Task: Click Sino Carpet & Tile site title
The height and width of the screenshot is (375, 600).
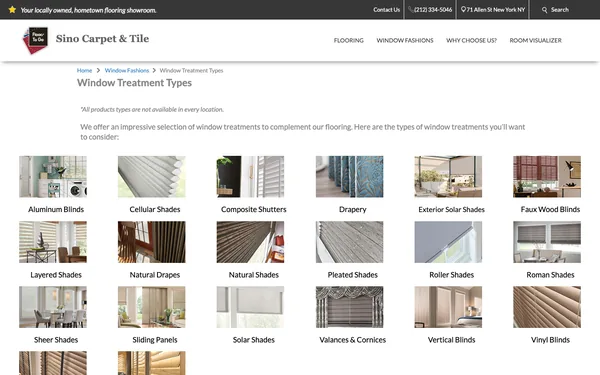Action: coord(102,39)
